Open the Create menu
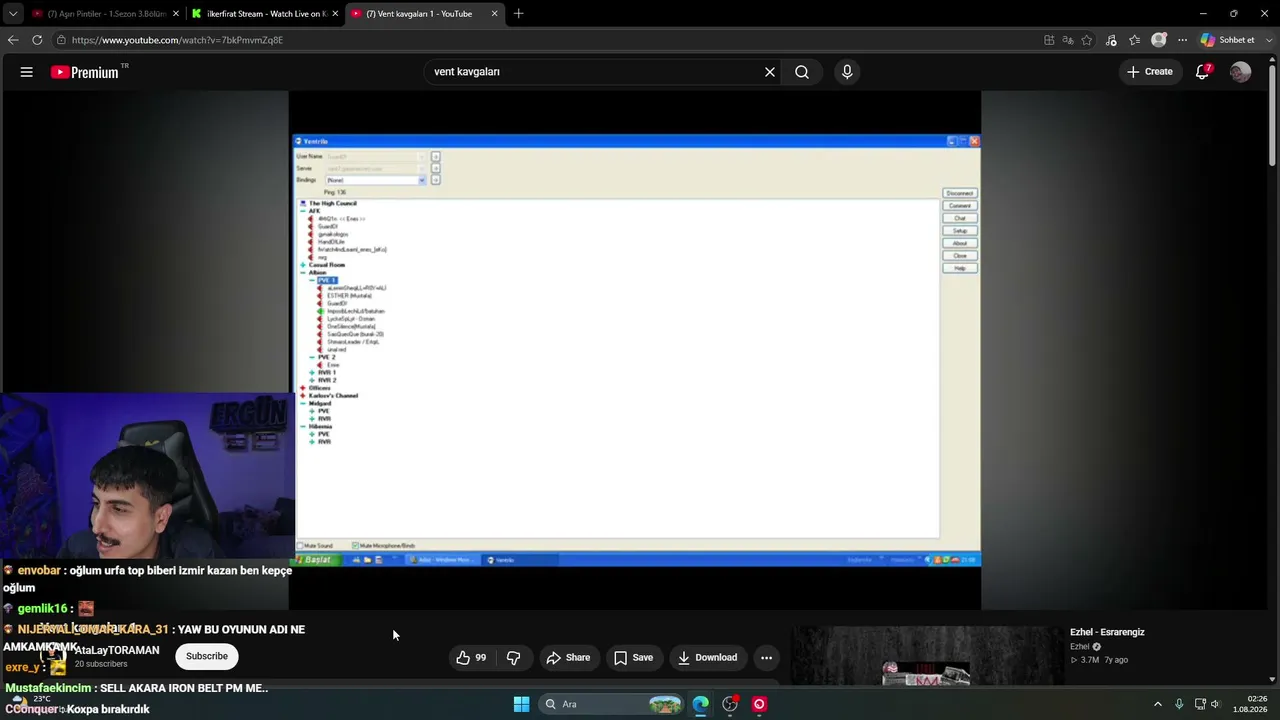Viewport: 1280px width, 720px height. tap(1150, 72)
